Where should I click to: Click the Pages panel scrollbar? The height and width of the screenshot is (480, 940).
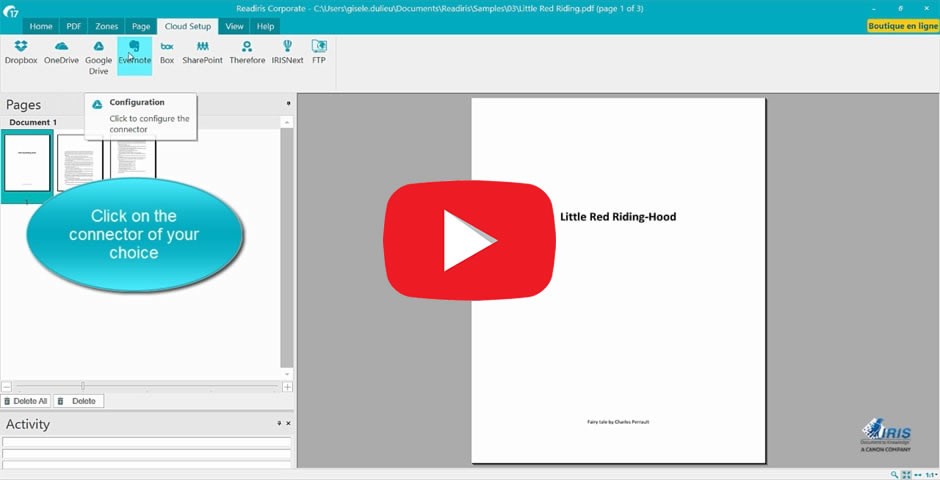coord(287,247)
